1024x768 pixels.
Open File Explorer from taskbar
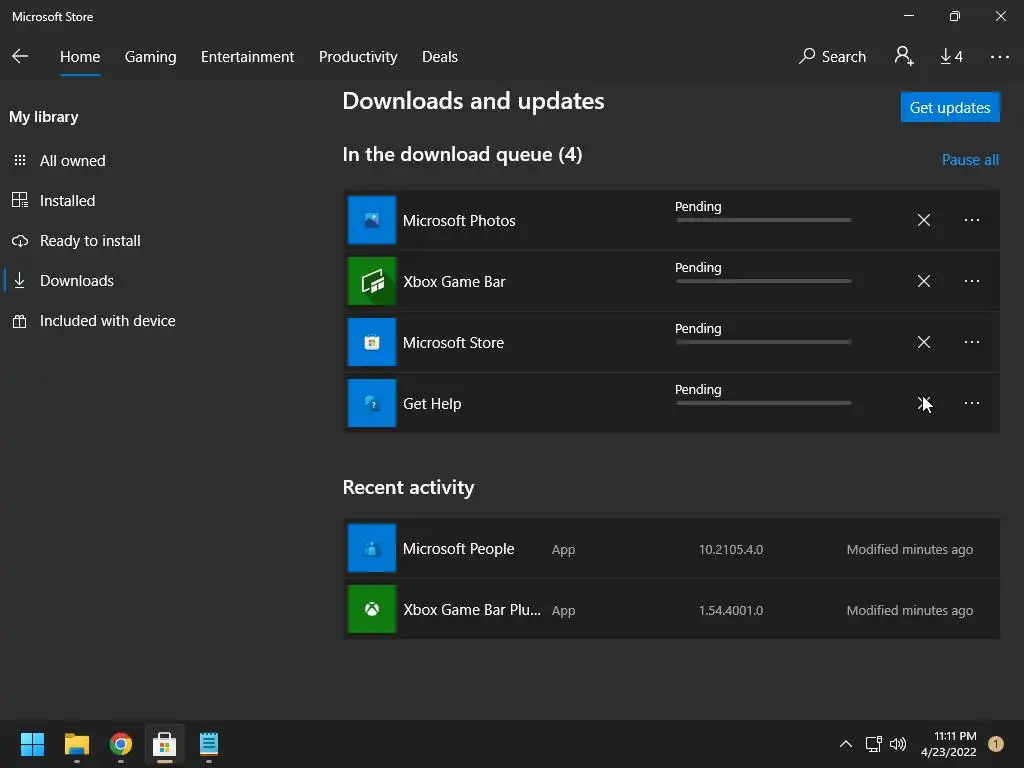pyautogui.click(x=76, y=744)
